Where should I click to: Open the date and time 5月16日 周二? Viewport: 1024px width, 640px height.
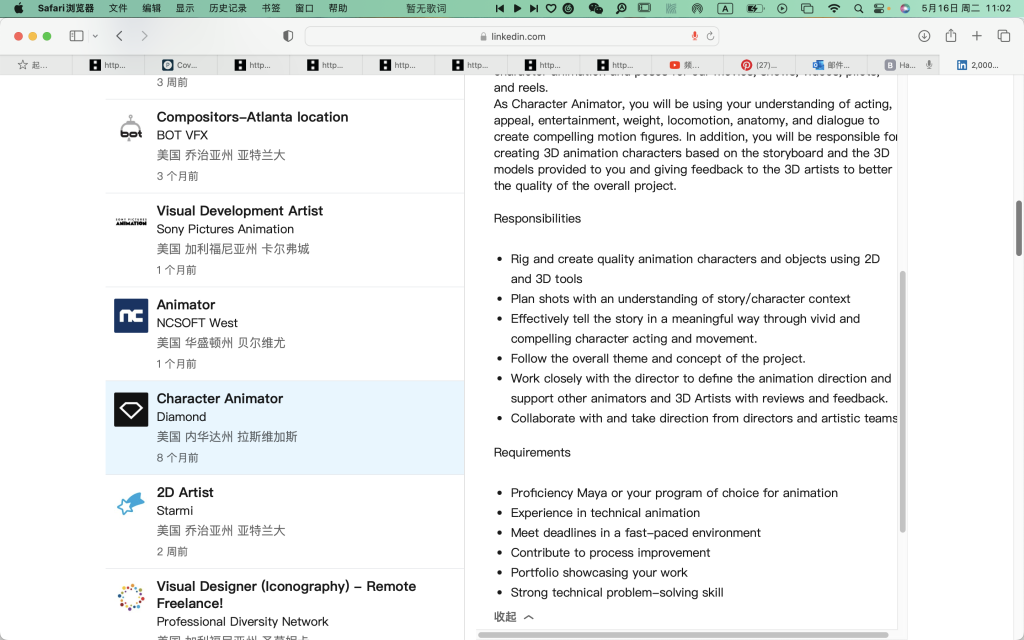pos(966,8)
